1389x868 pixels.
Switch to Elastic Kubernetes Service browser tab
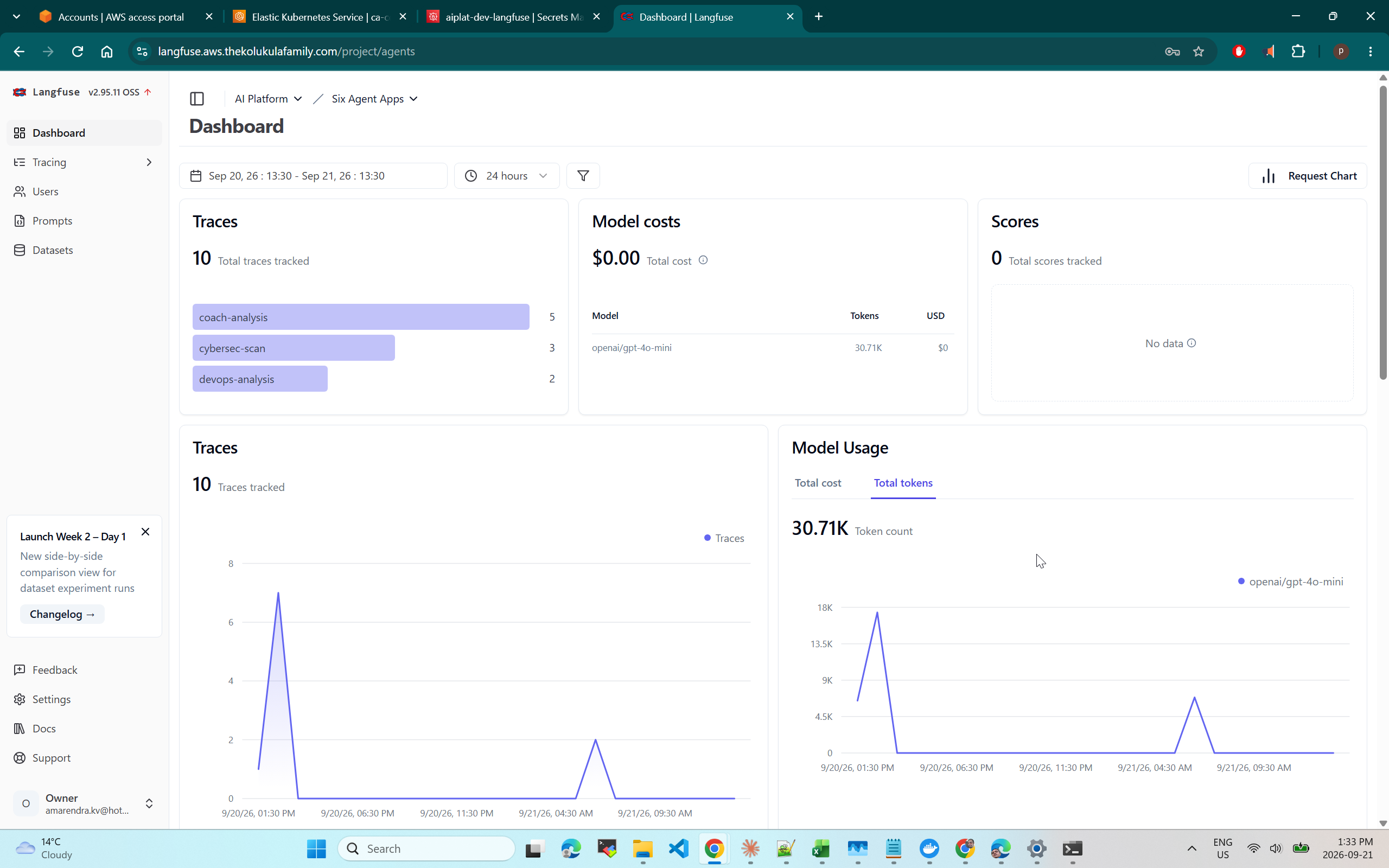point(321,17)
